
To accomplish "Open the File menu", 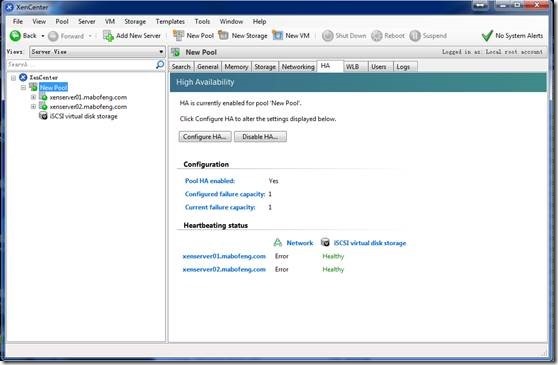I will 18,21.
